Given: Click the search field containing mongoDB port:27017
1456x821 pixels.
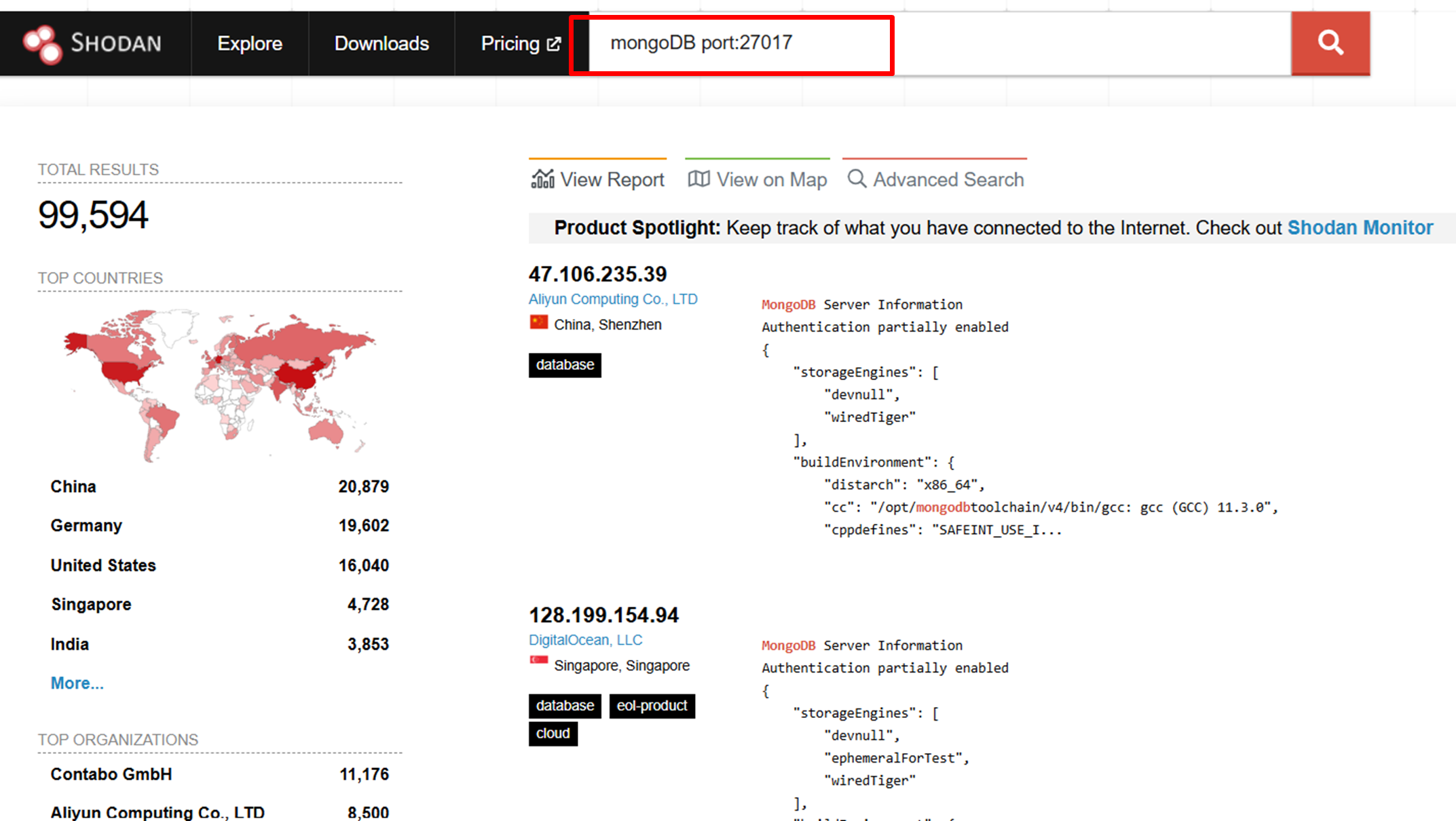Looking at the screenshot, I should 939,43.
